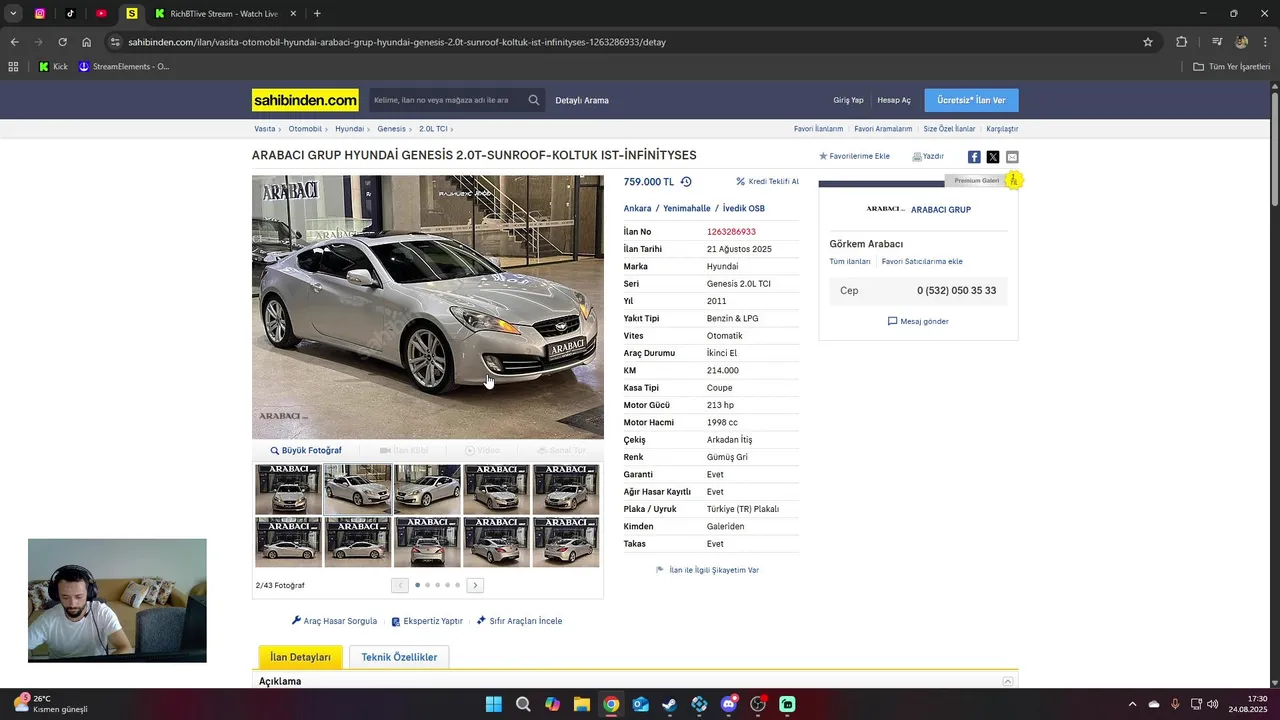The height and width of the screenshot is (720, 1280).
Task: Go to next thumbnail page arrow
Action: click(x=475, y=585)
